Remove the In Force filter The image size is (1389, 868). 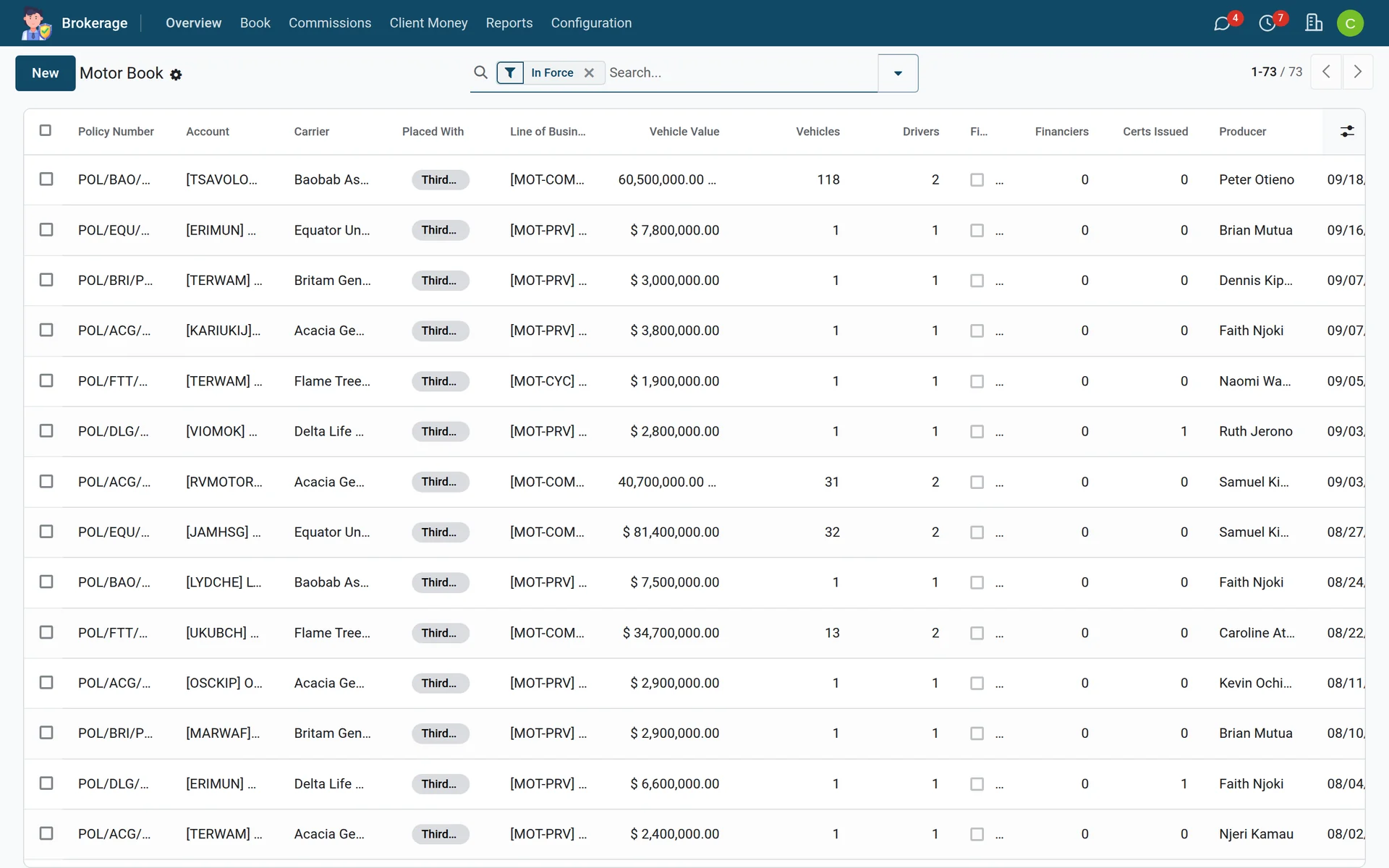589,72
